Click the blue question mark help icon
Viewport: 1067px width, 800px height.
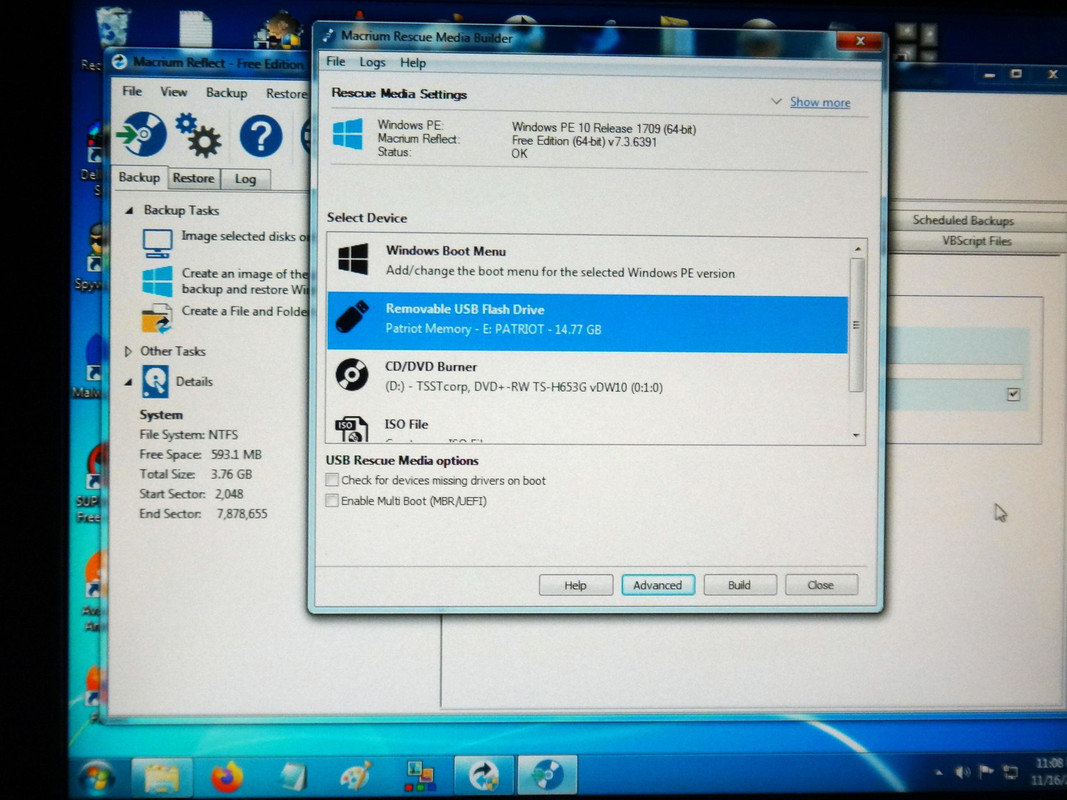(261, 136)
